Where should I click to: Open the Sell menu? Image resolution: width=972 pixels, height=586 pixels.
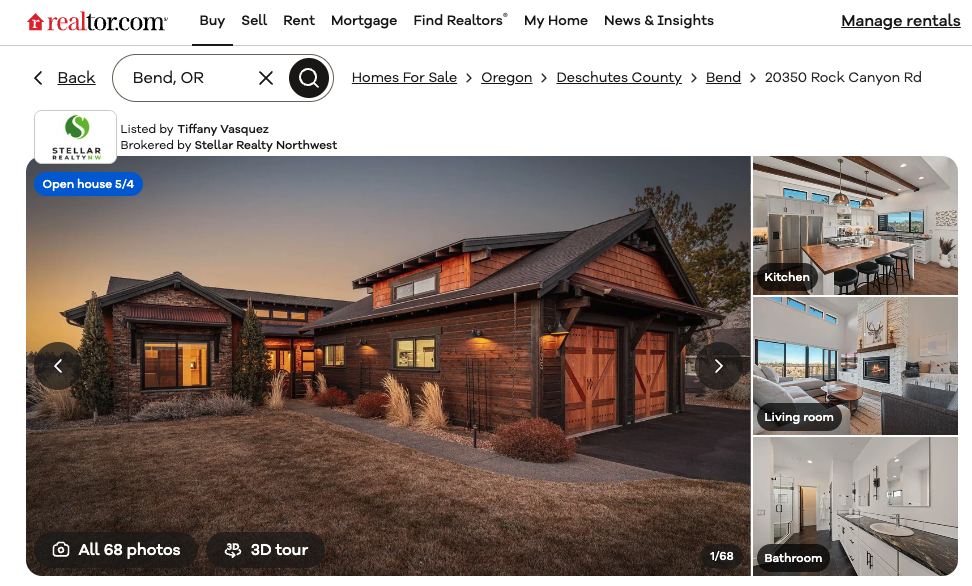point(254,20)
